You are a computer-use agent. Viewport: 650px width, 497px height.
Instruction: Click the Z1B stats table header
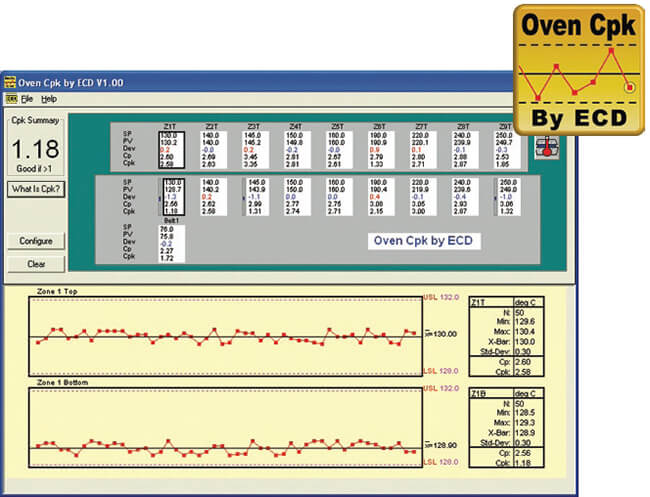(x=506, y=393)
